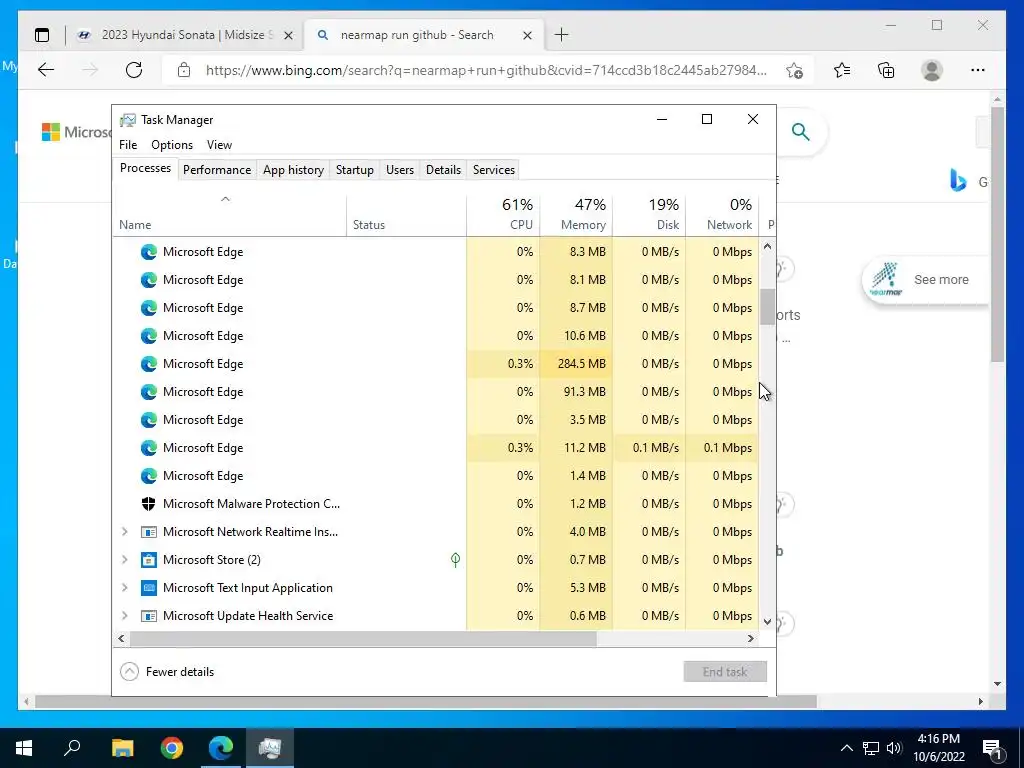Click the process list scroll down arrow
Viewport: 1024px width, 768px height.
tap(767, 622)
